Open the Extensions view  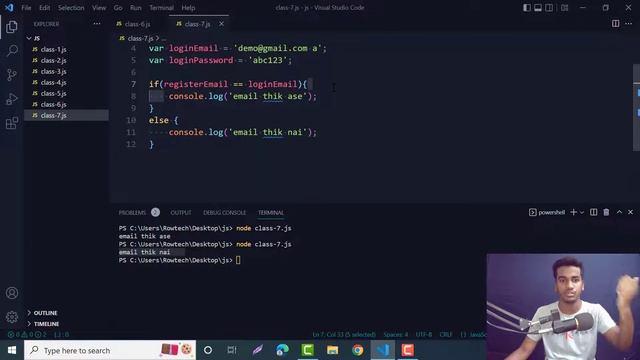click(x=12, y=123)
